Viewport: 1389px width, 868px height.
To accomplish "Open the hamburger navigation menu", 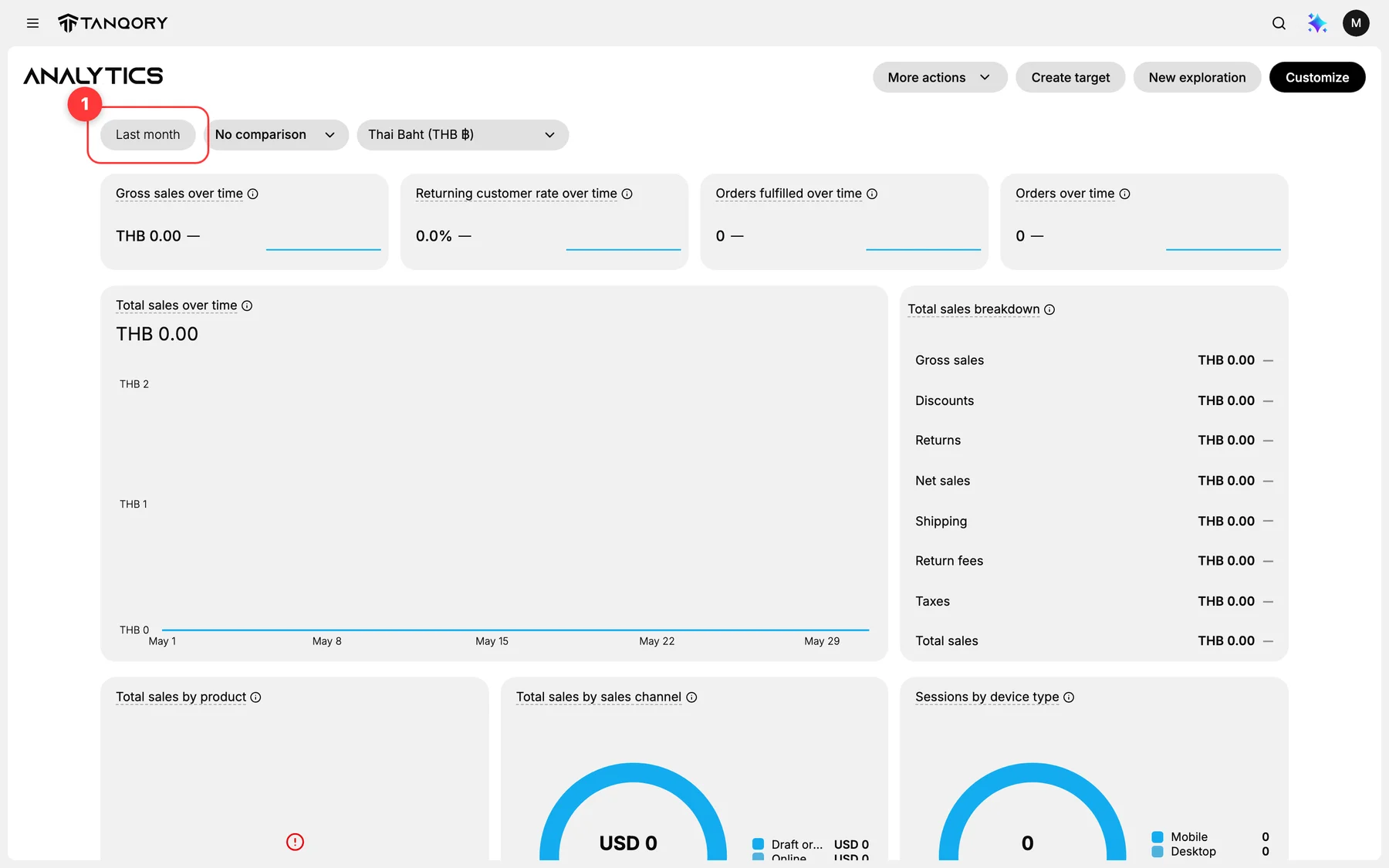I will click(x=32, y=23).
